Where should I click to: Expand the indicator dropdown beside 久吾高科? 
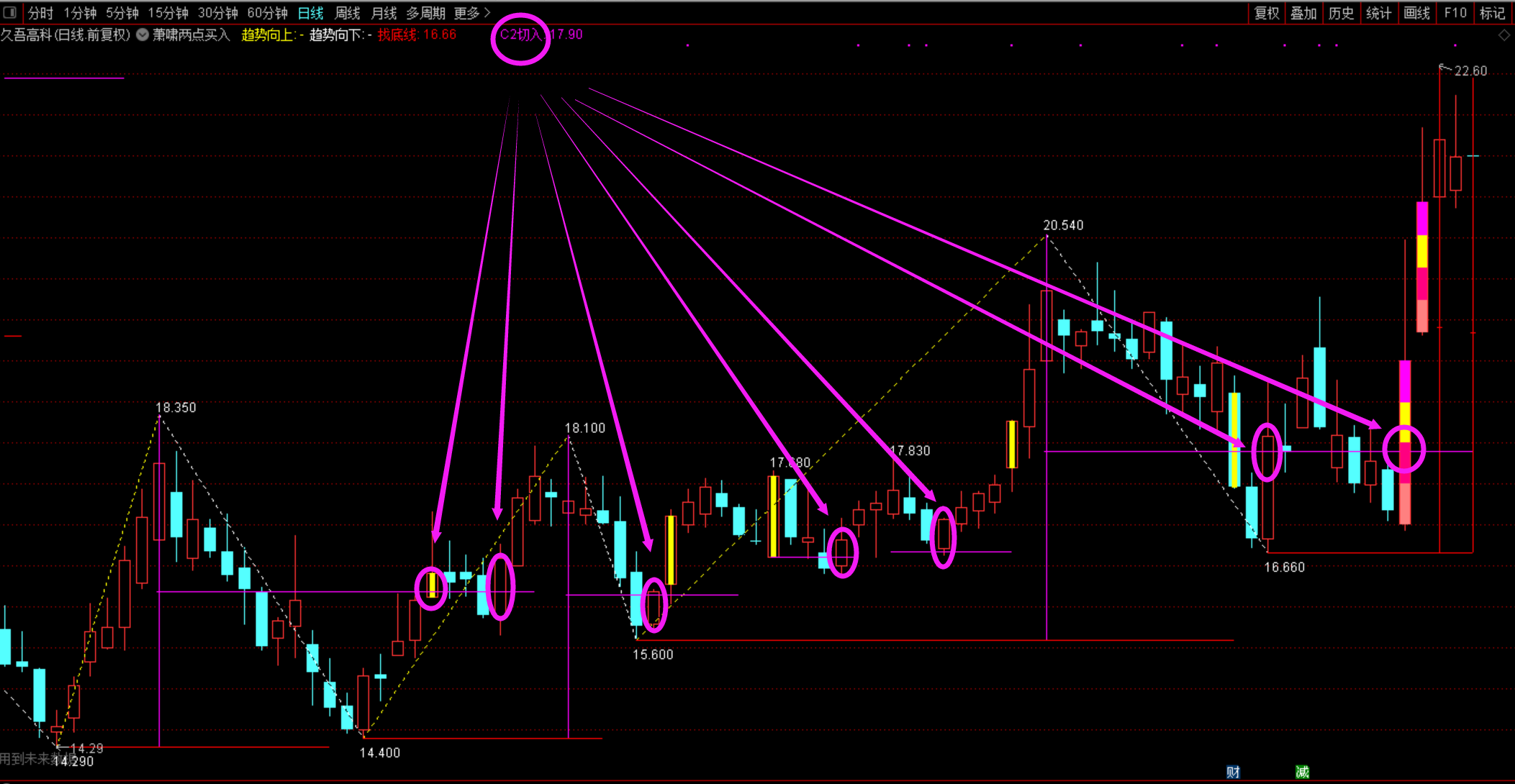tap(143, 35)
